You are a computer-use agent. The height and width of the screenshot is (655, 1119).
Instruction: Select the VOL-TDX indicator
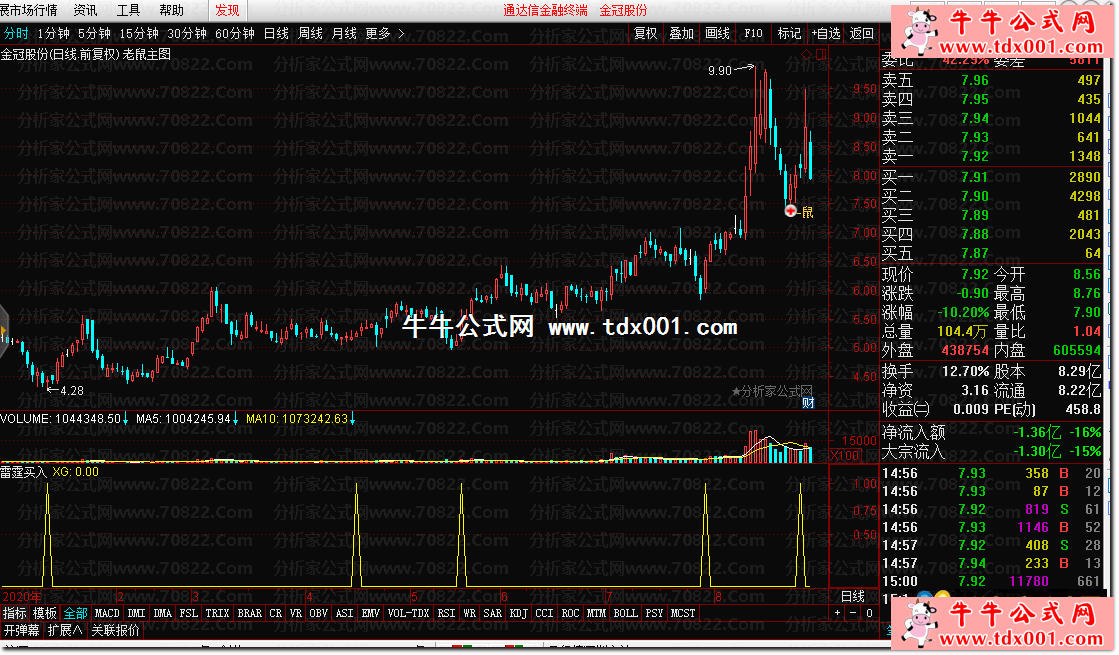409,613
